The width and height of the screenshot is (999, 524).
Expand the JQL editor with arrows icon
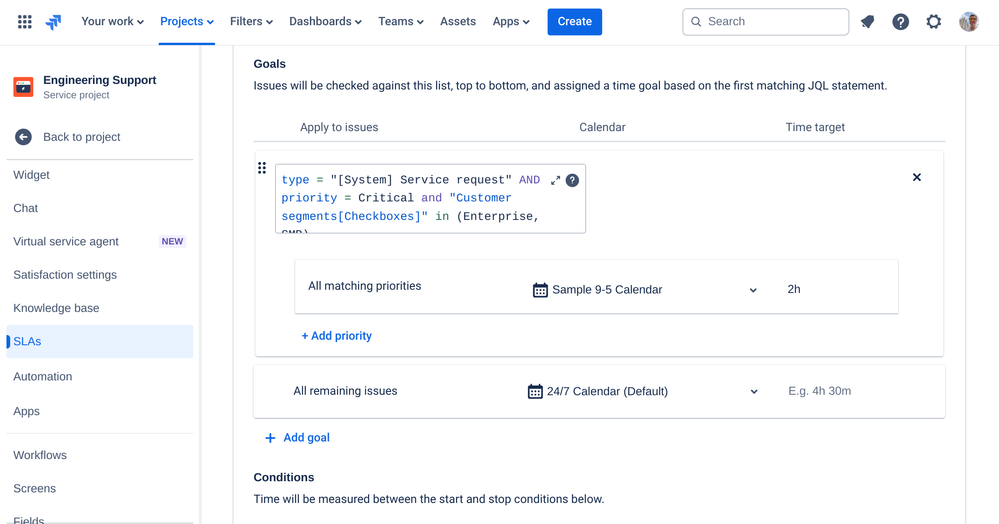click(555, 181)
